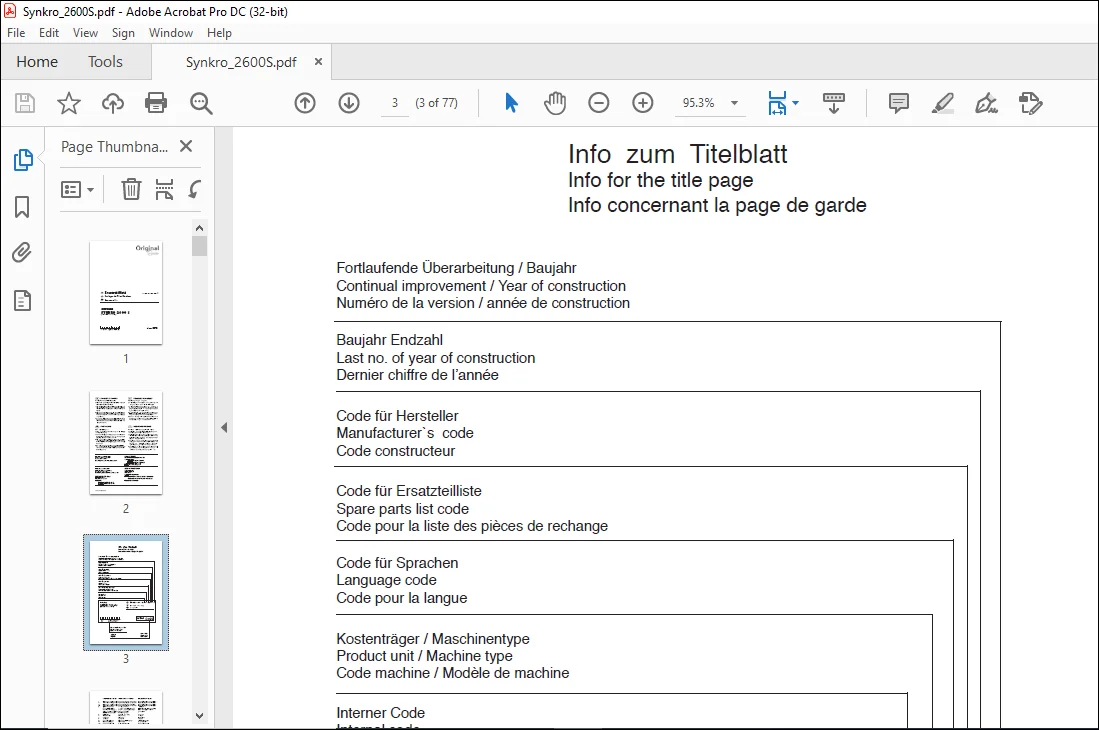Viewport: 1099px width, 730px height.
Task: Select the Synkro_2600S.pdf document tab
Action: (x=241, y=62)
